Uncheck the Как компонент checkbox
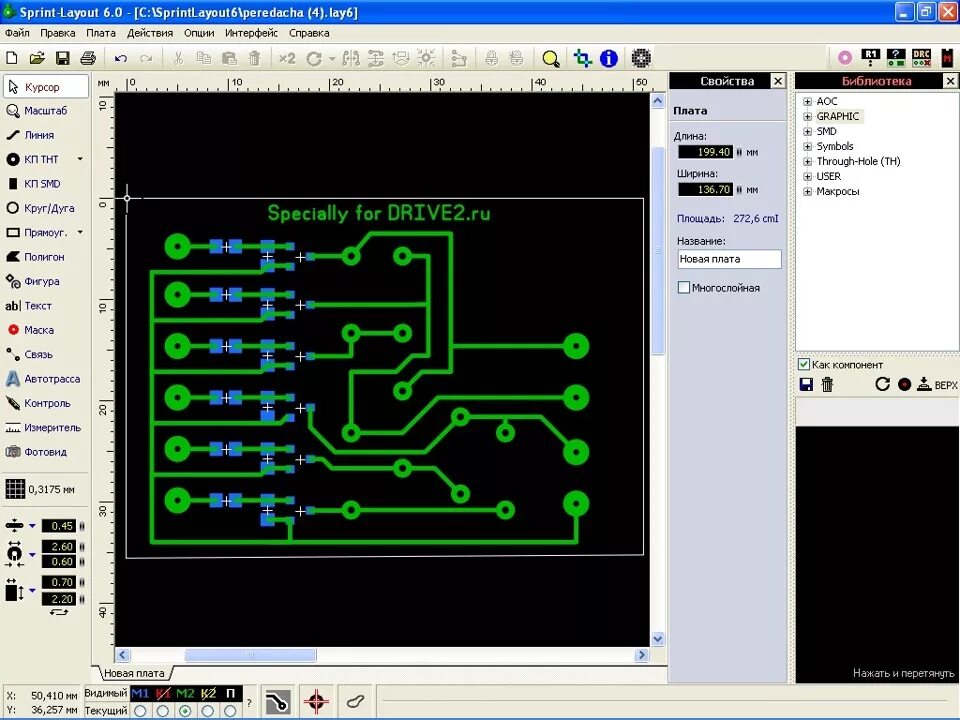 point(804,364)
